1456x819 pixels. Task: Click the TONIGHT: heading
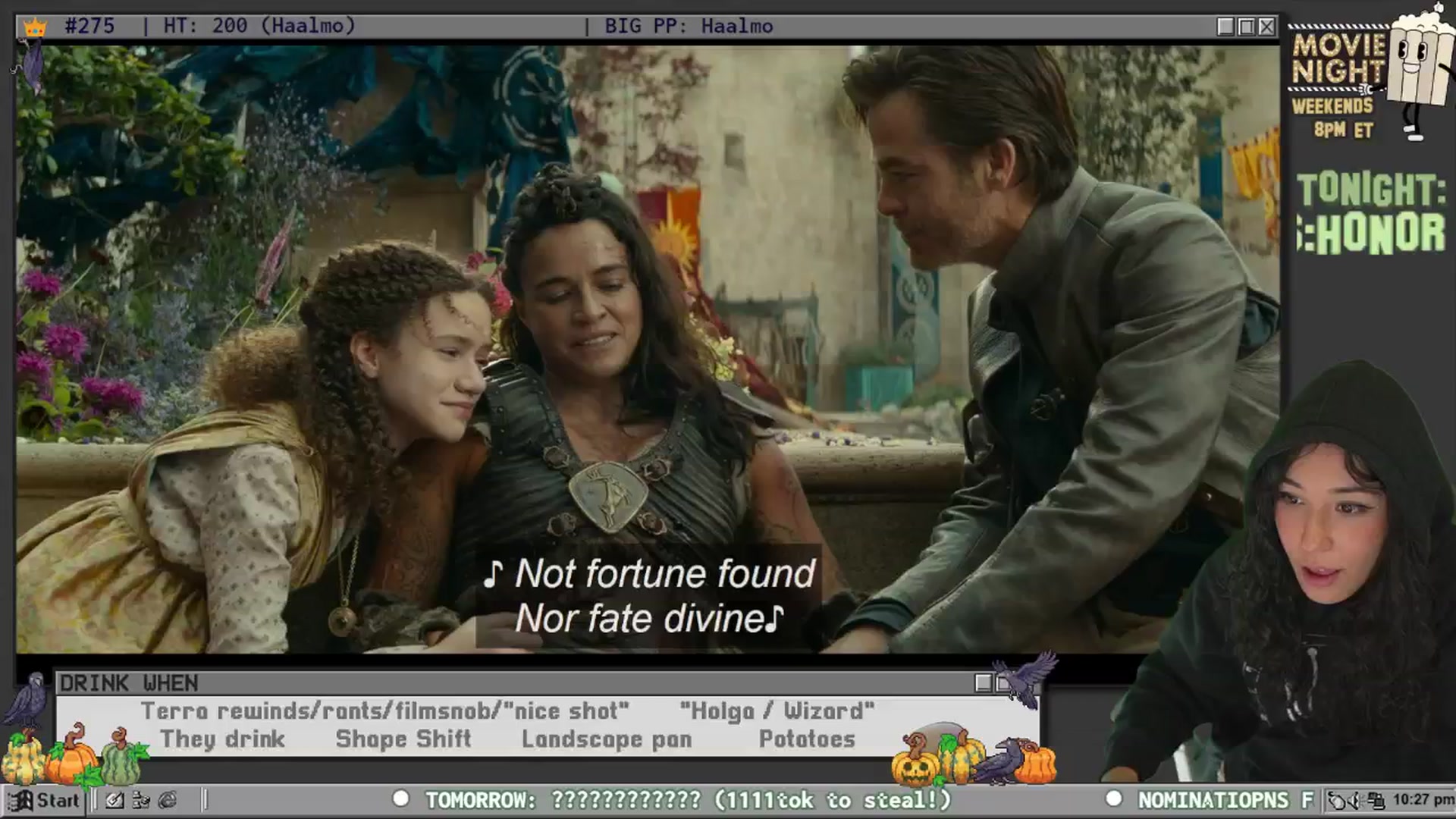click(1371, 190)
